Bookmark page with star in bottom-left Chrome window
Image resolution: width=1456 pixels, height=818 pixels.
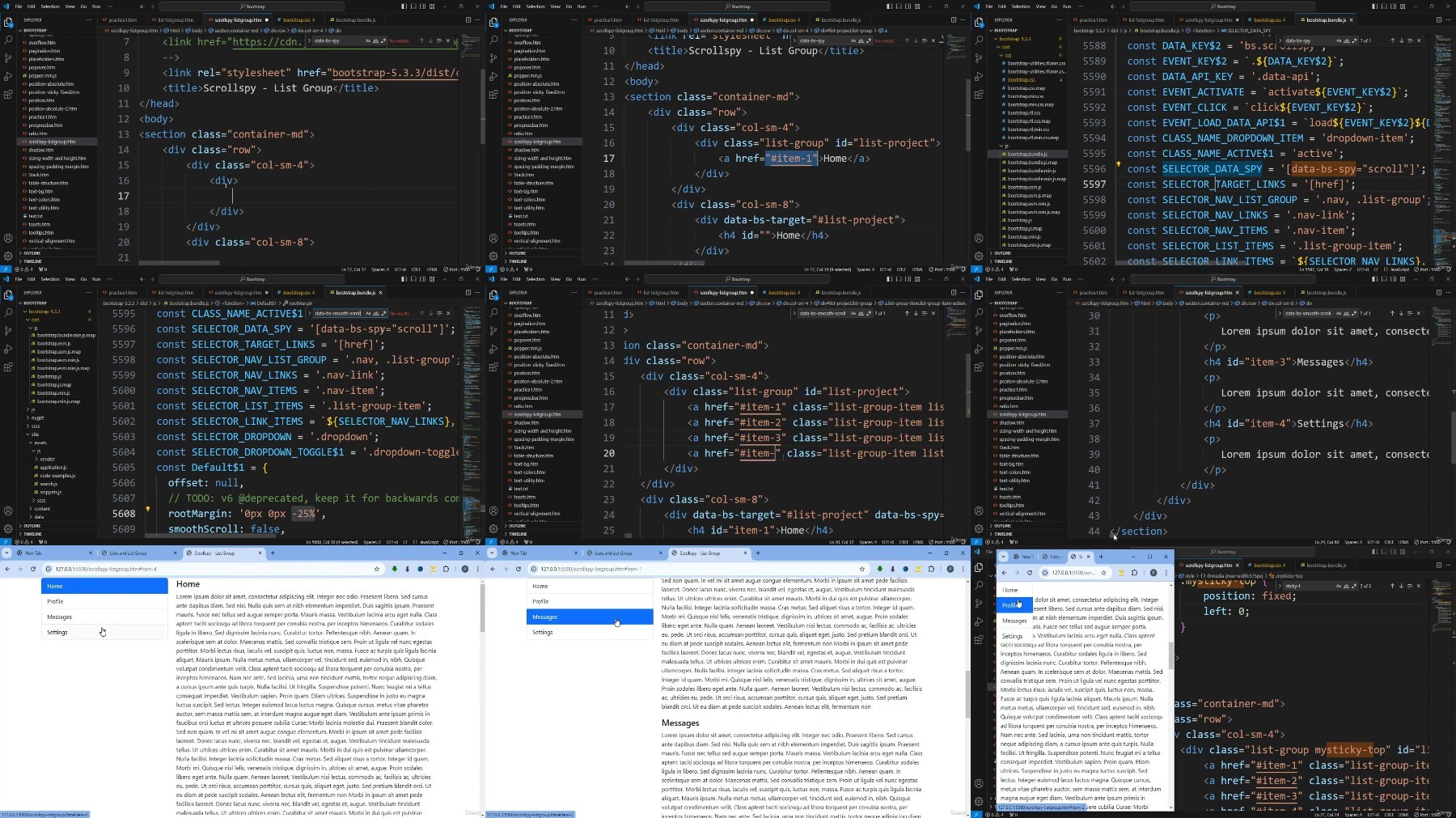click(377, 569)
